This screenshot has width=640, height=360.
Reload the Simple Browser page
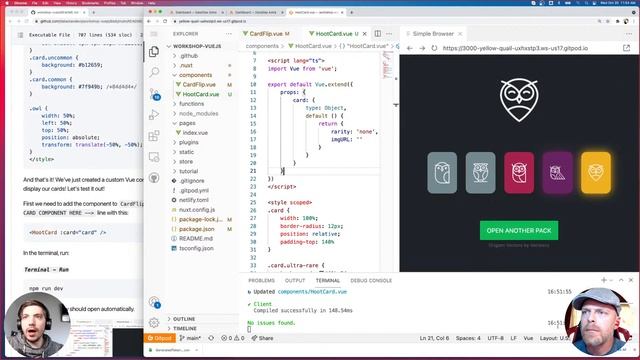tap(434, 48)
